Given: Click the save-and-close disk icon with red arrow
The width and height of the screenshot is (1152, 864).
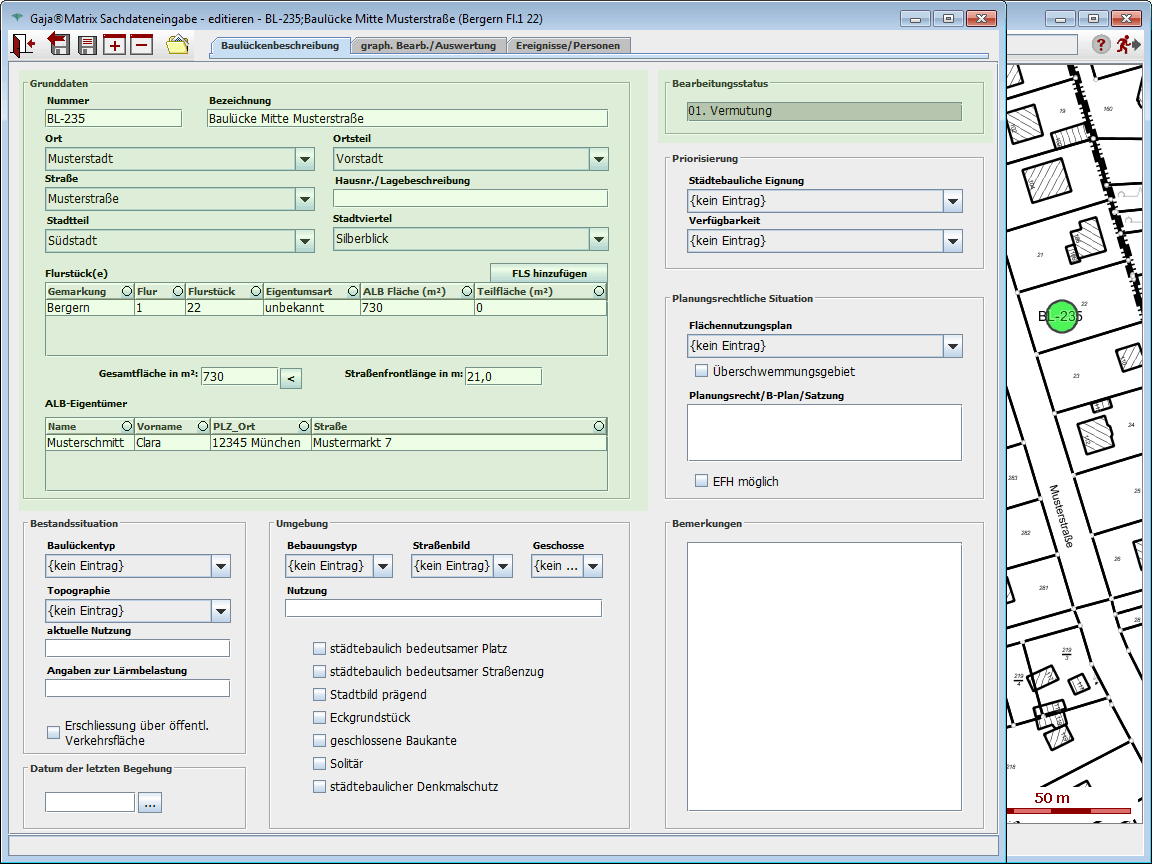Looking at the screenshot, I should click(58, 44).
